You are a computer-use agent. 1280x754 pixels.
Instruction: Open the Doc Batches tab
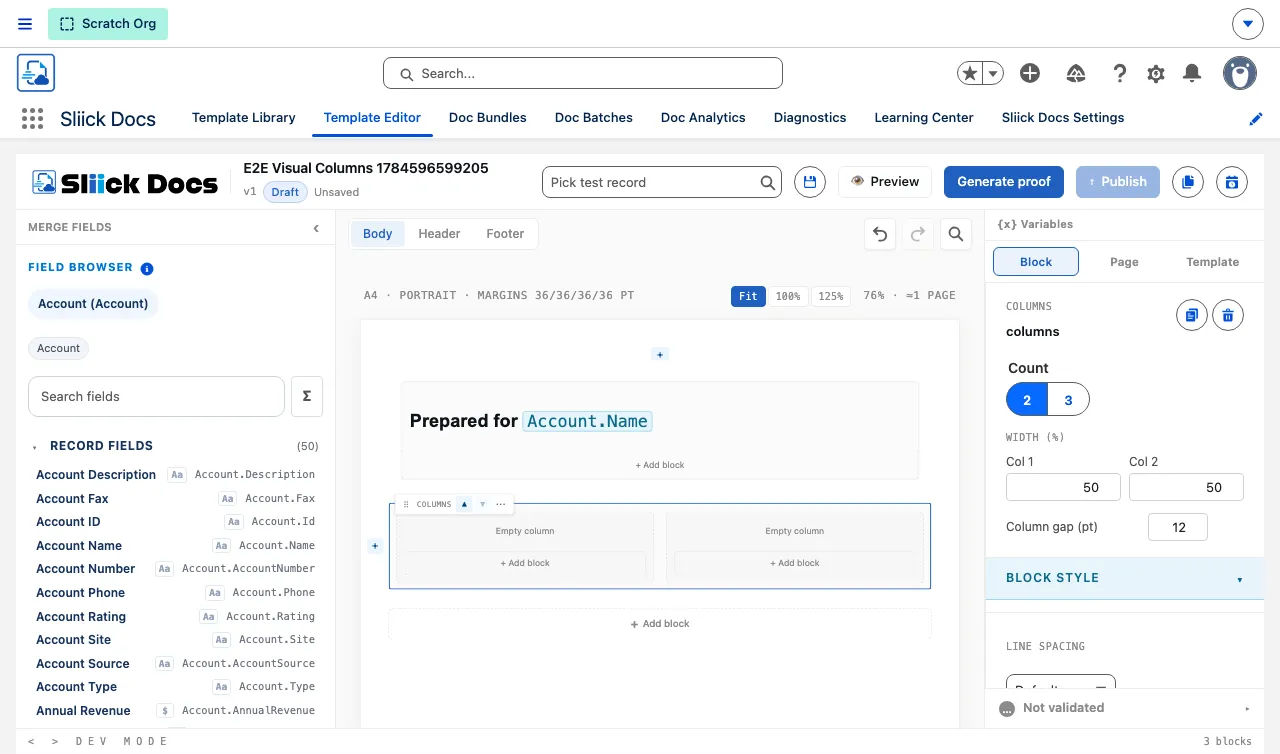(x=594, y=117)
